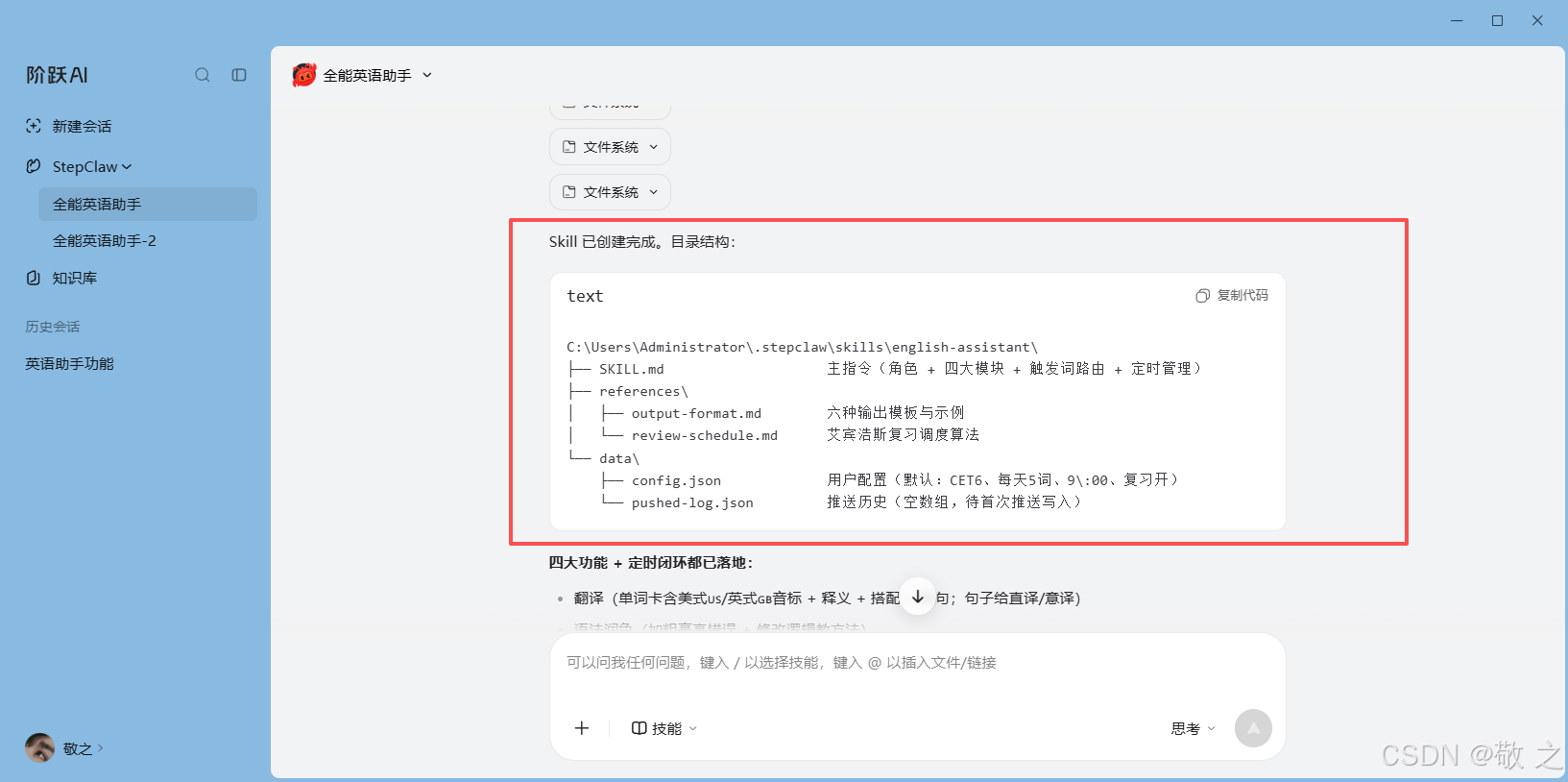Click the 复制代码 button

point(1232,296)
